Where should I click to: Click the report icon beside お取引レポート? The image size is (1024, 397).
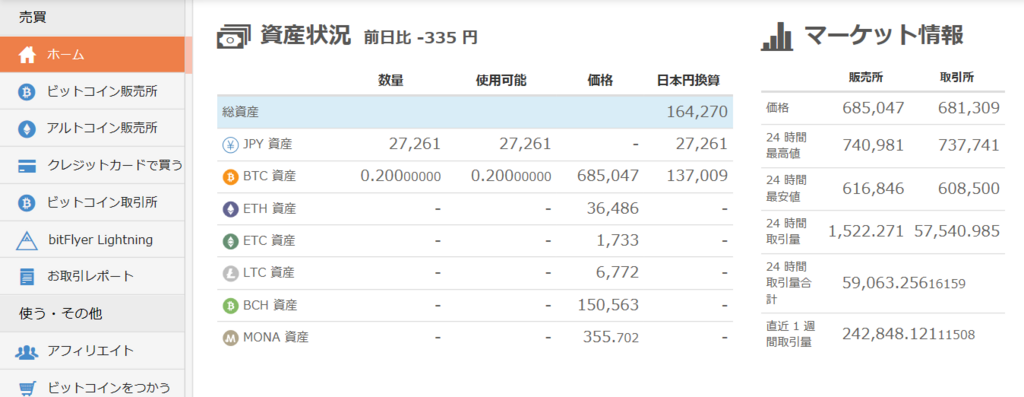click(x=27, y=277)
